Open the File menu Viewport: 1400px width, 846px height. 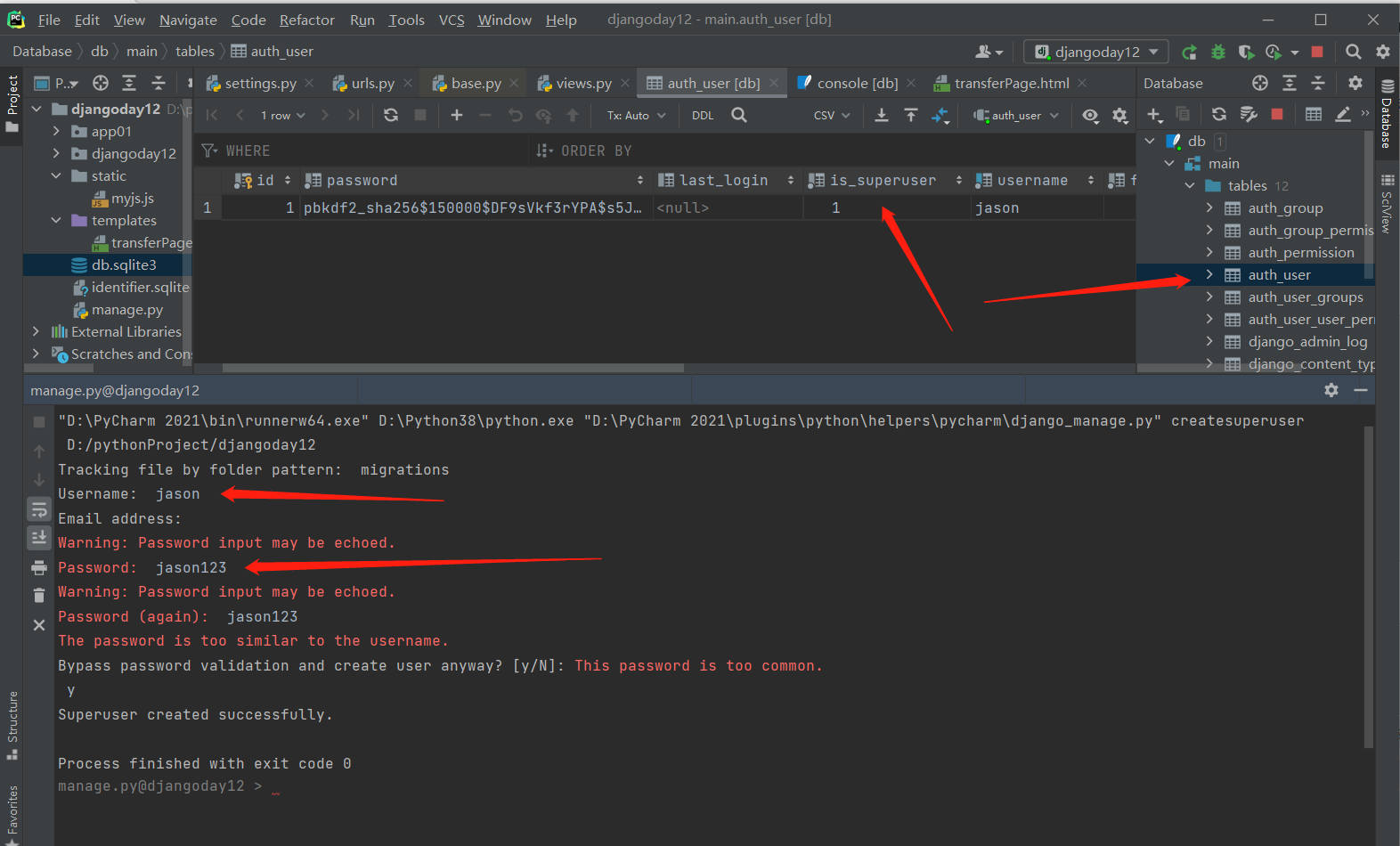coord(49,20)
